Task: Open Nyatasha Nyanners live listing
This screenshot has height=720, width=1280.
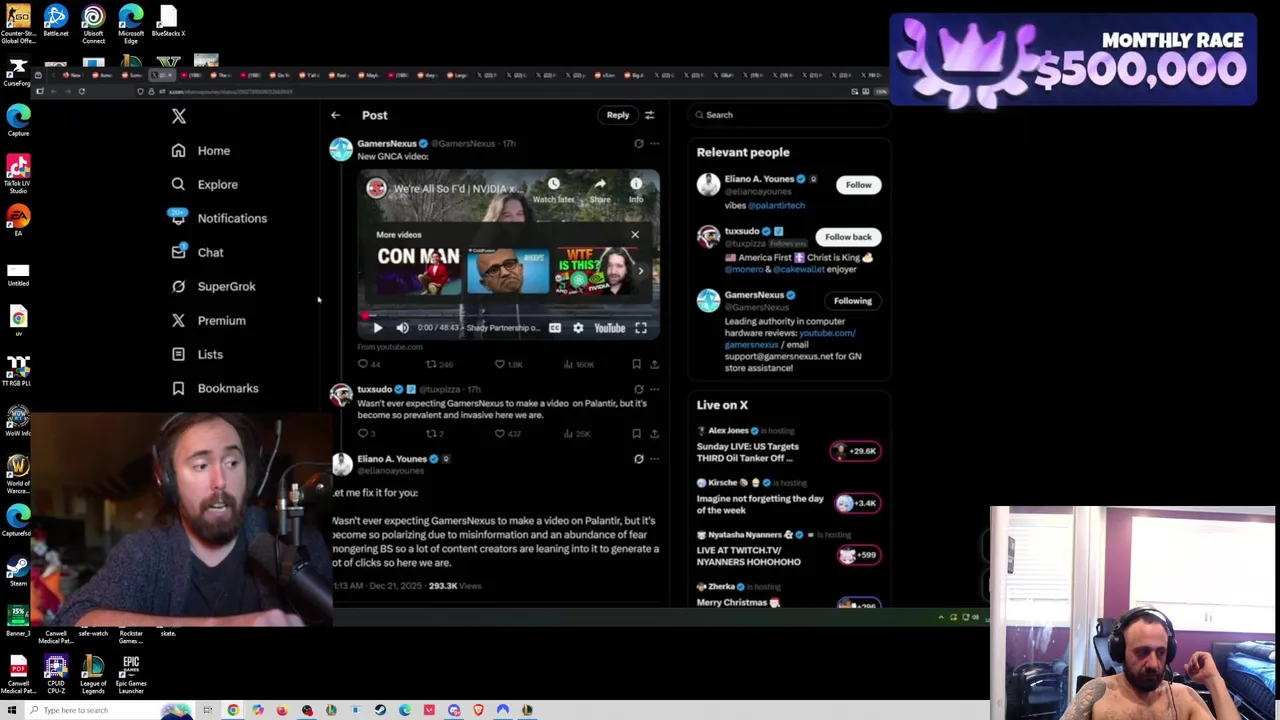Action: point(788,550)
